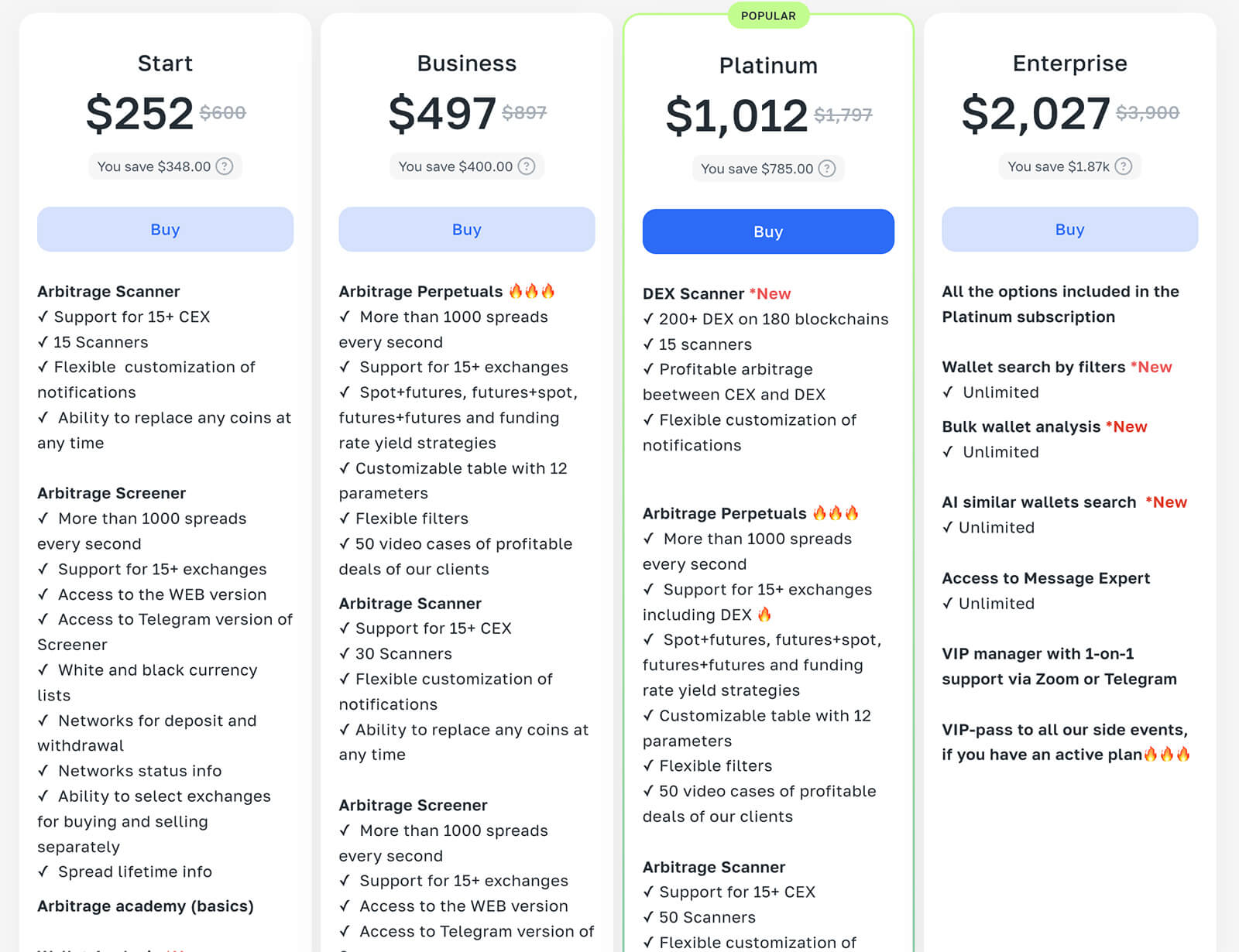Click the crossed-out $1,797 Platinum price
This screenshot has height=952, width=1239.
coord(843,115)
